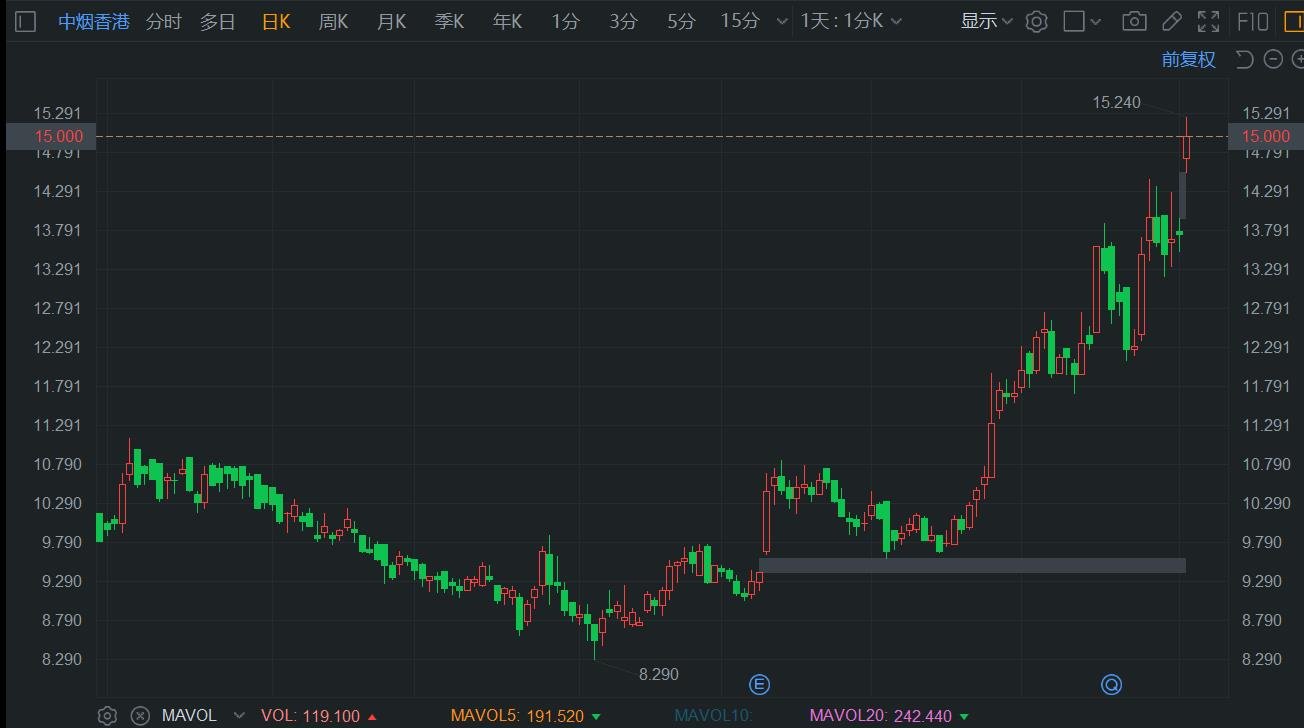1304x728 pixels.
Task: Click the E event marker on timeline
Action: point(759,684)
